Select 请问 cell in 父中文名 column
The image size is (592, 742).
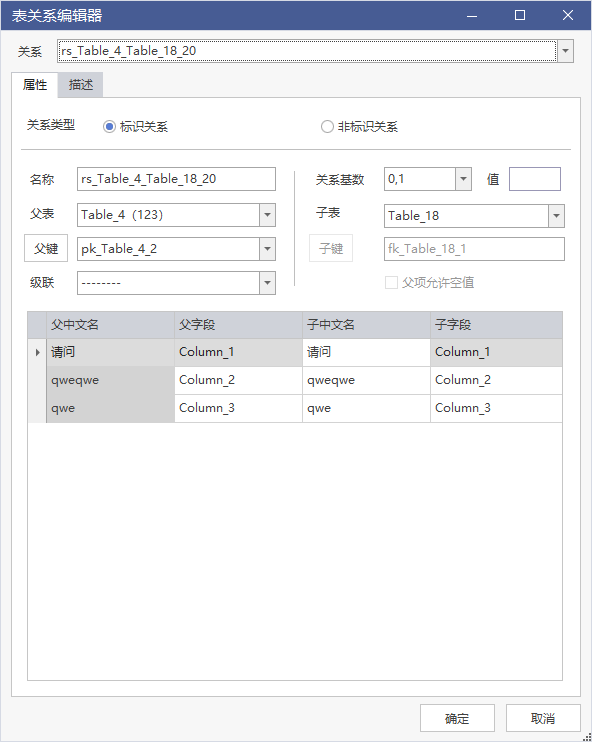click(110, 353)
